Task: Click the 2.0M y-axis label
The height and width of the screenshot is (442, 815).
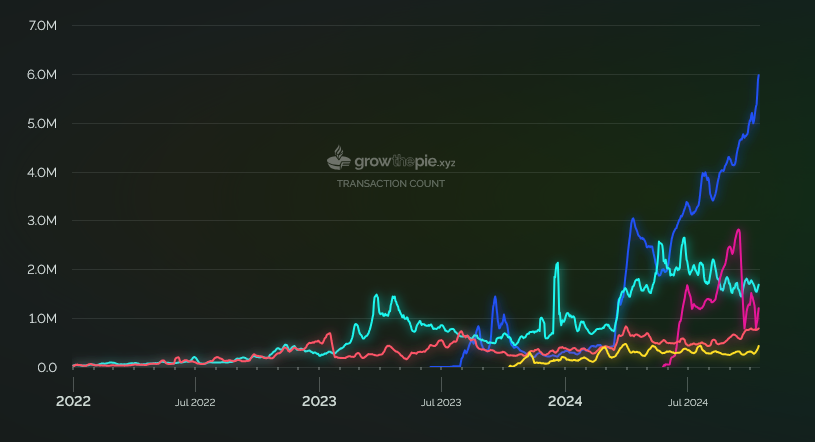Action: pyautogui.click(x=42, y=269)
